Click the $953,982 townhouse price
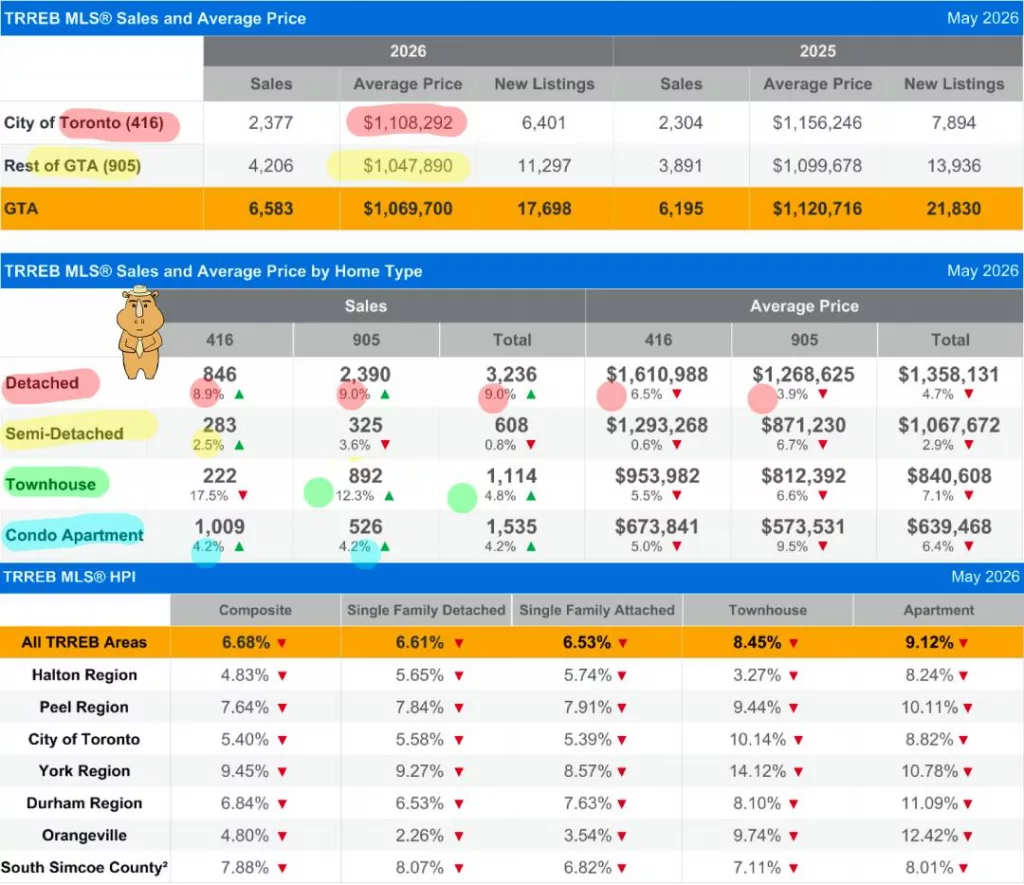Image resolution: width=1024 pixels, height=885 pixels. click(x=657, y=476)
